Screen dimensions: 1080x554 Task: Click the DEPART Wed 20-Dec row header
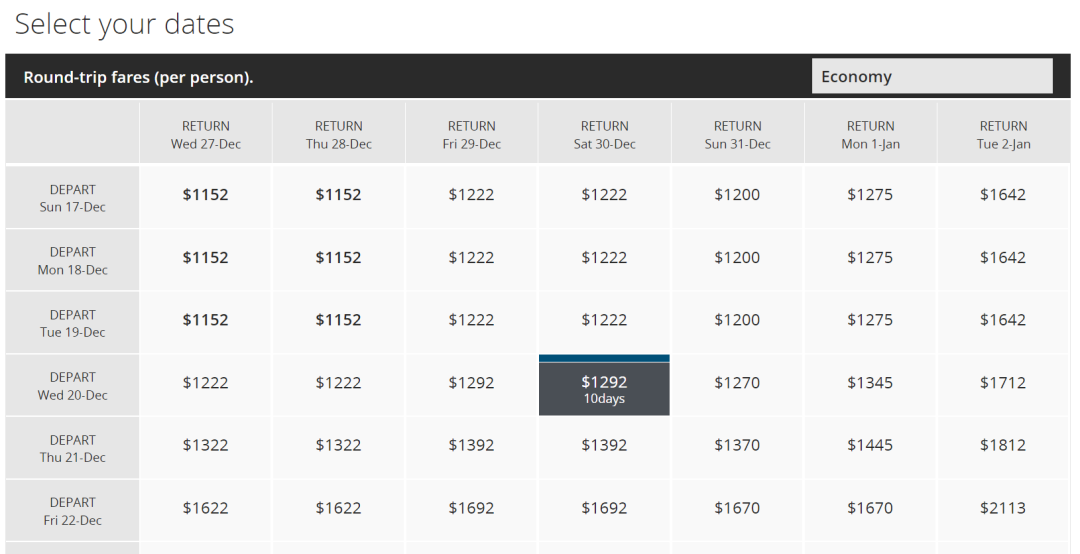click(72, 386)
